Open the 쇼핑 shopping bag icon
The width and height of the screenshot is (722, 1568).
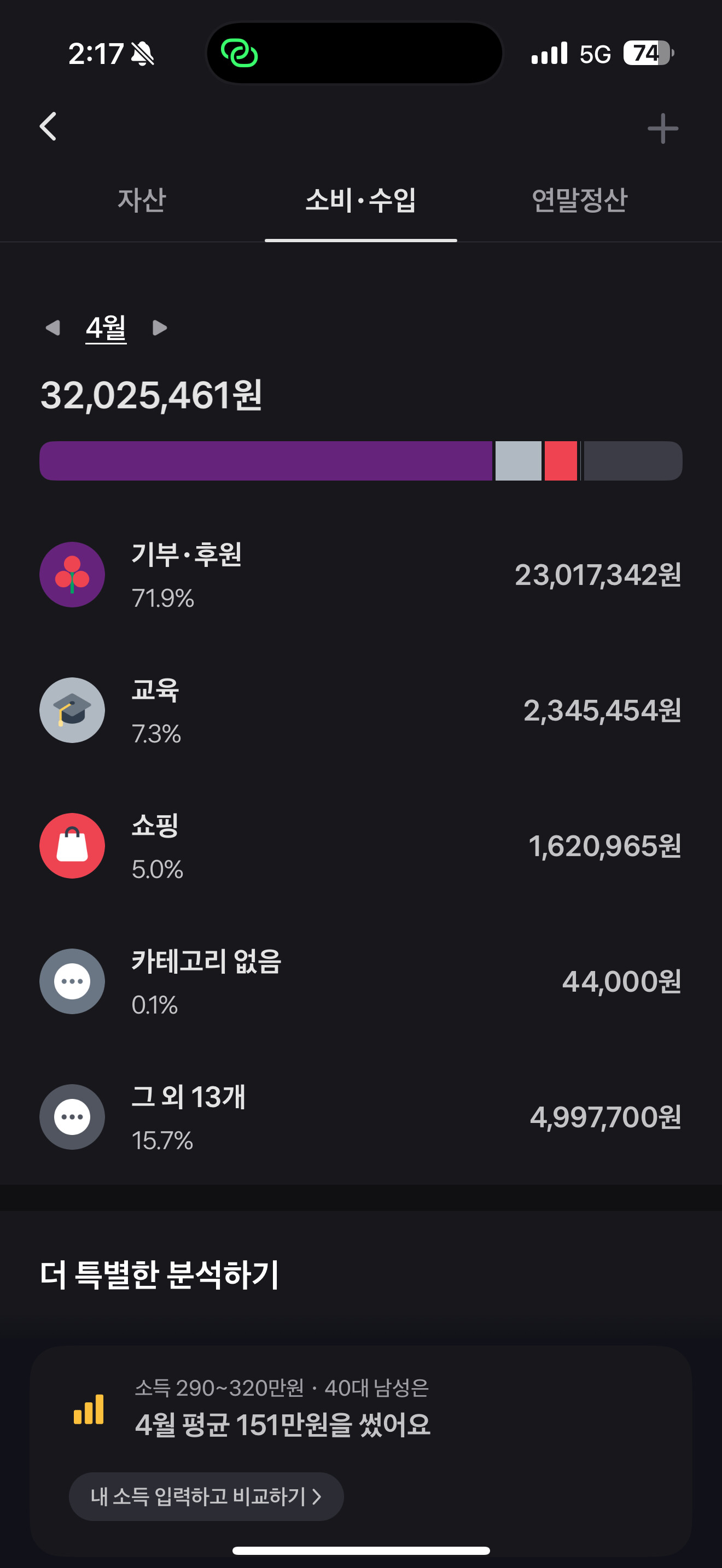click(x=72, y=845)
